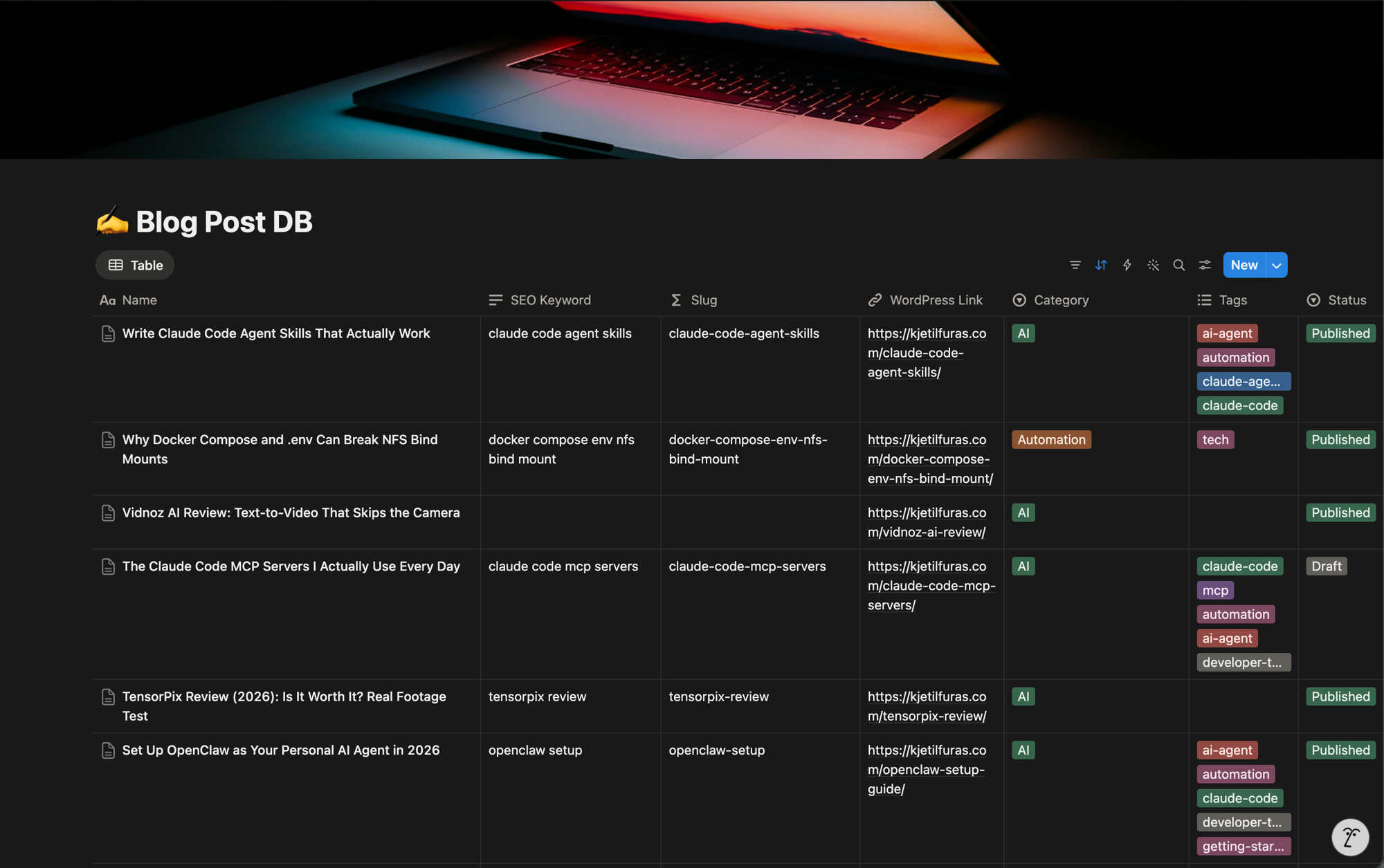The width and height of the screenshot is (1384, 868).
Task: Open the SEO Keyword column header
Action: 540,300
